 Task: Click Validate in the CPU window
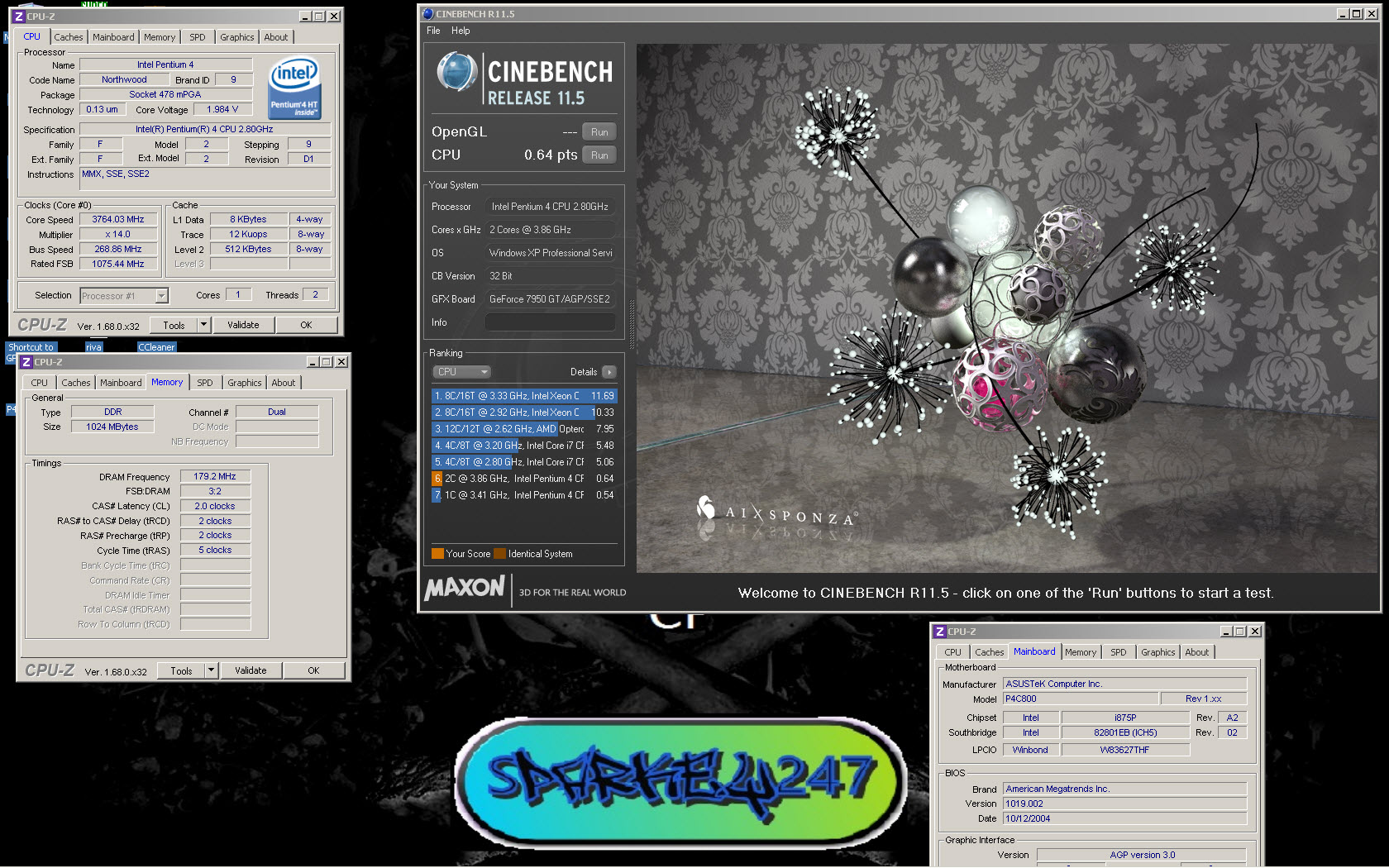click(x=243, y=325)
